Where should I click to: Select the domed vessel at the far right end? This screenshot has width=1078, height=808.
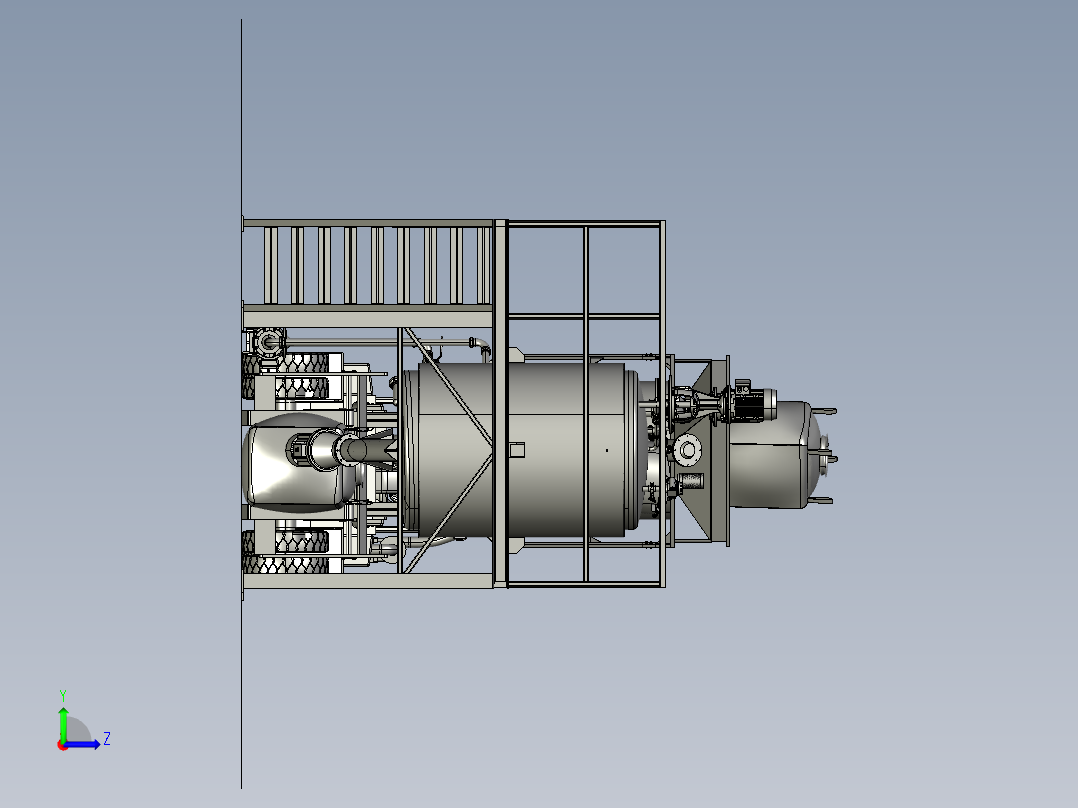[x=777, y=455]
